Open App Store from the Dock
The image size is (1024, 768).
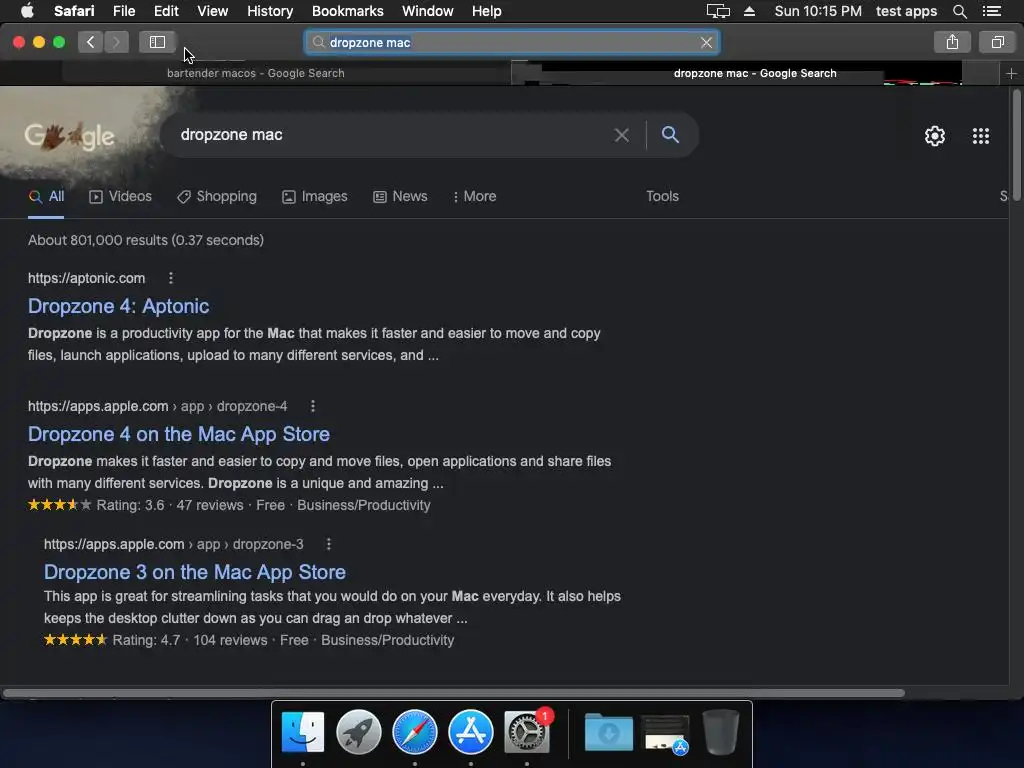471,732
